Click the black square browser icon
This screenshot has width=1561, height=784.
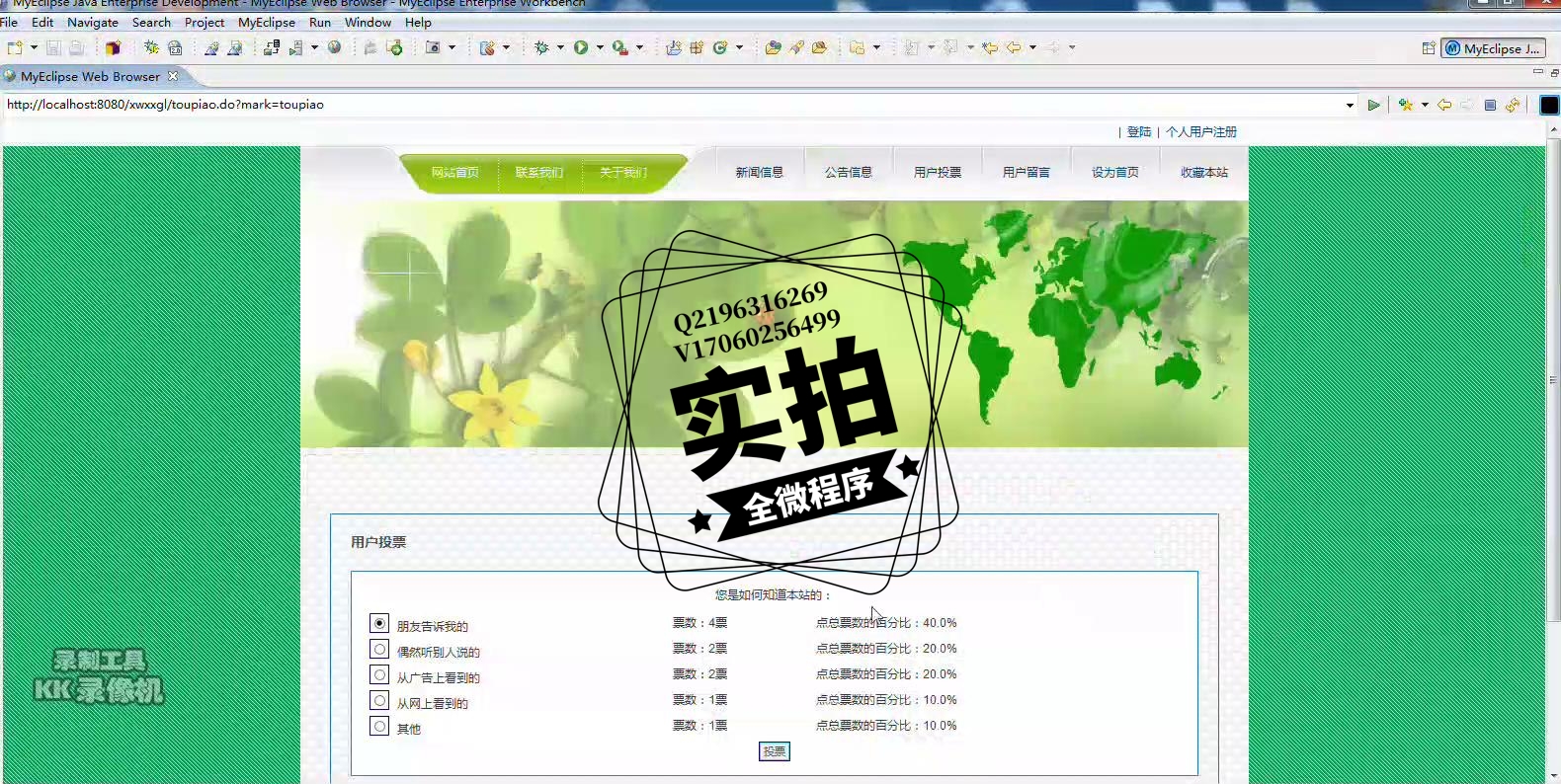(x=1549, y=105)
